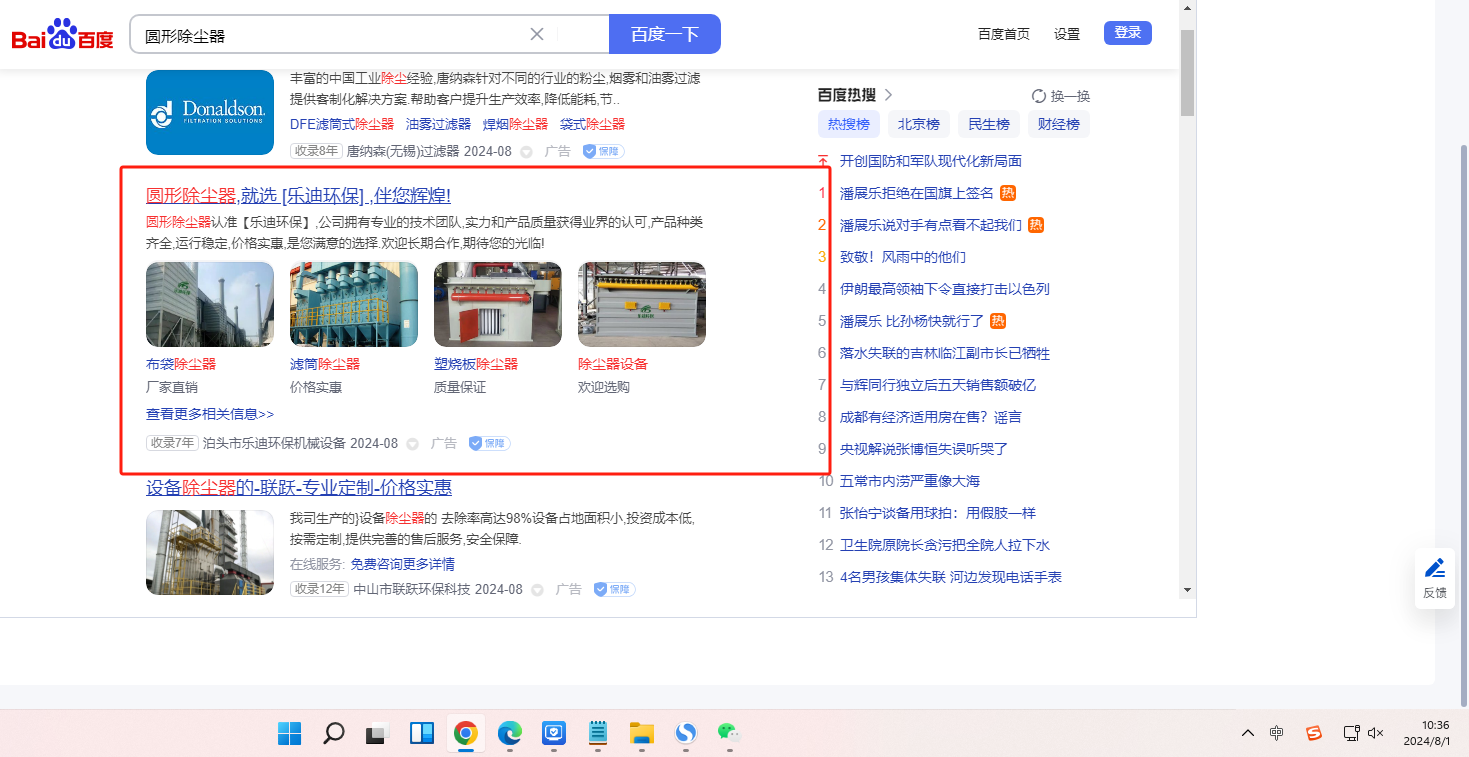Open the 反馈 feedback pencil icon
The image size is (1469, 757).
1435,568
